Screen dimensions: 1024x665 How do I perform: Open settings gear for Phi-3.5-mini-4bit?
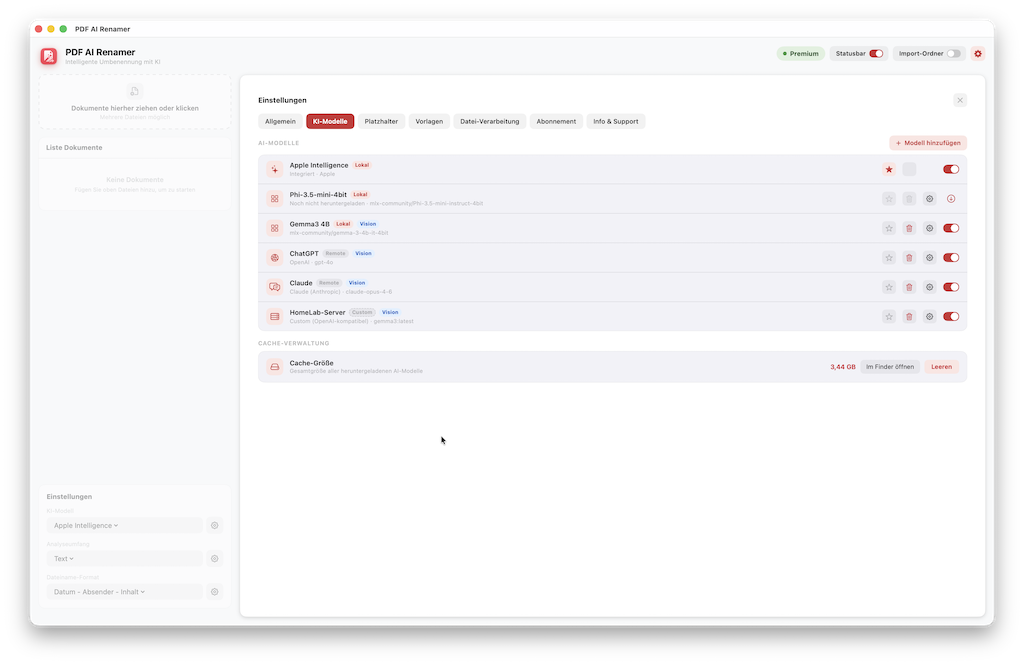(x=929, y=199)
